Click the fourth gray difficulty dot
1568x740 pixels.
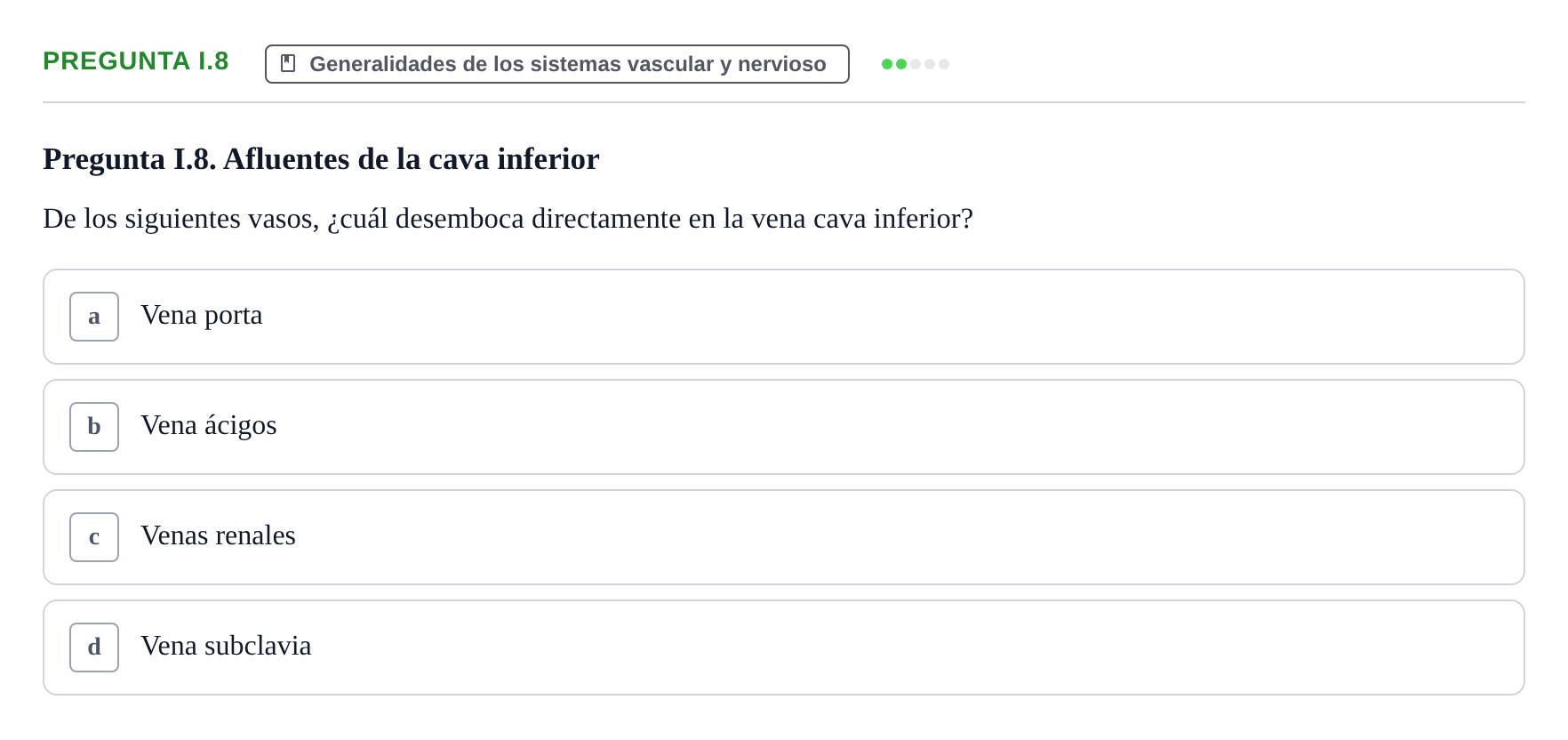pyautogui.click(x=930, y=64)
